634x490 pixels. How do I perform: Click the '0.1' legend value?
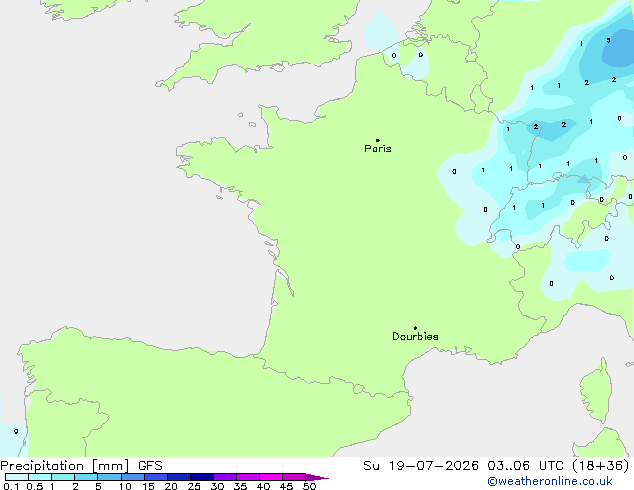pos(11,486)
